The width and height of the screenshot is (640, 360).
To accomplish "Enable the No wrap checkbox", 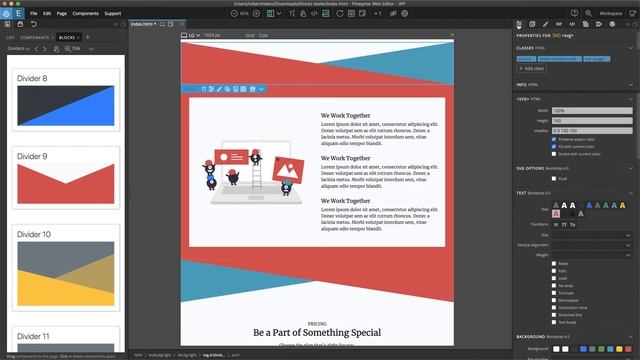I will pos(554,286).
